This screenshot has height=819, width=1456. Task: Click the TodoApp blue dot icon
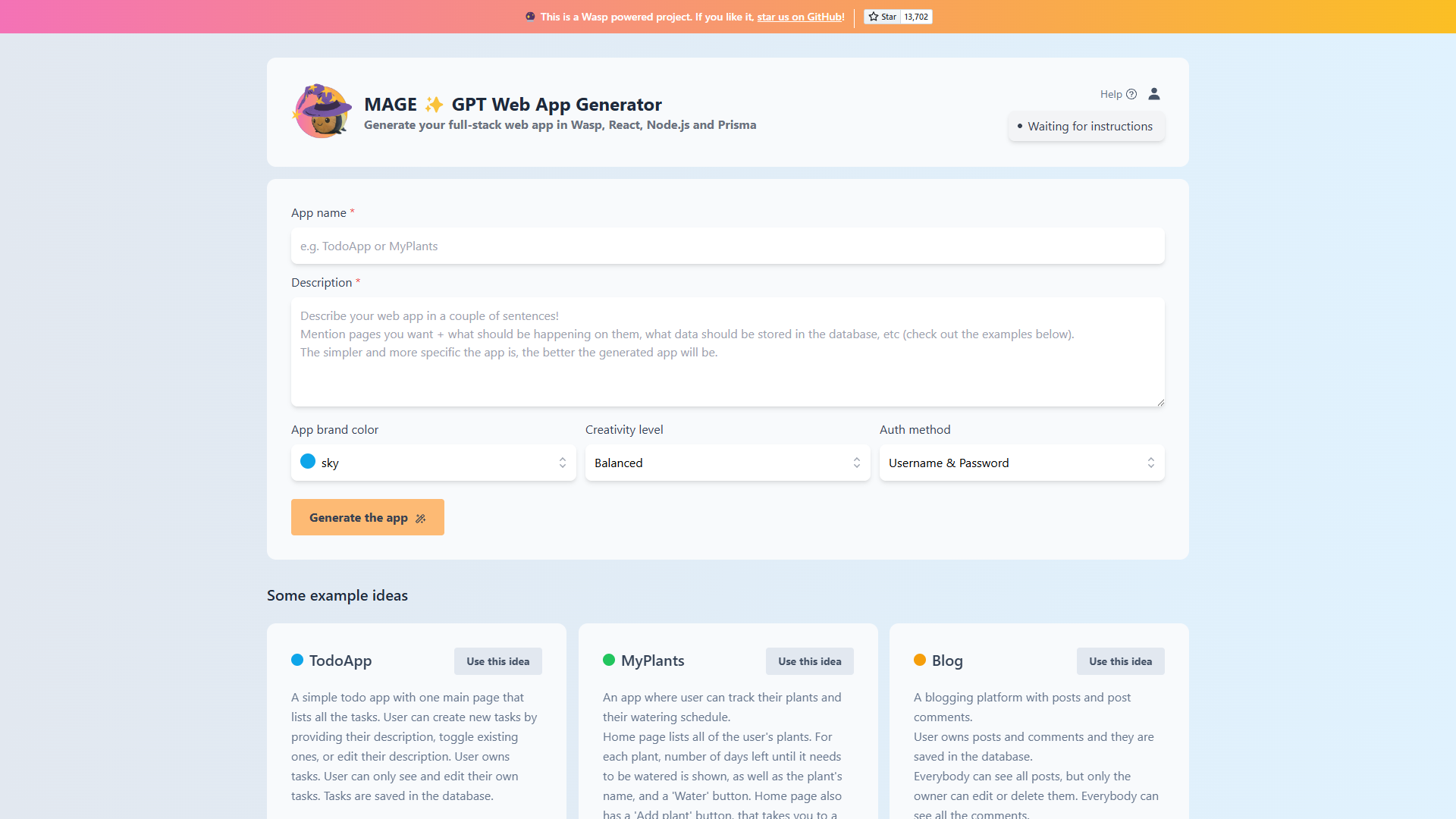pos(297,660)
